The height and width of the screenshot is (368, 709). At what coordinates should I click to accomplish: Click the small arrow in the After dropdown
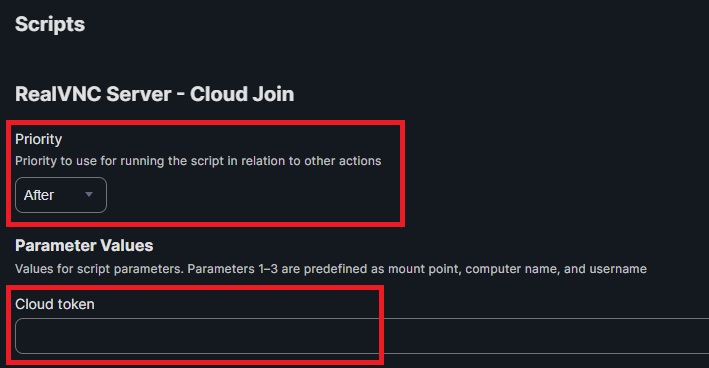[x=89, y=194]
